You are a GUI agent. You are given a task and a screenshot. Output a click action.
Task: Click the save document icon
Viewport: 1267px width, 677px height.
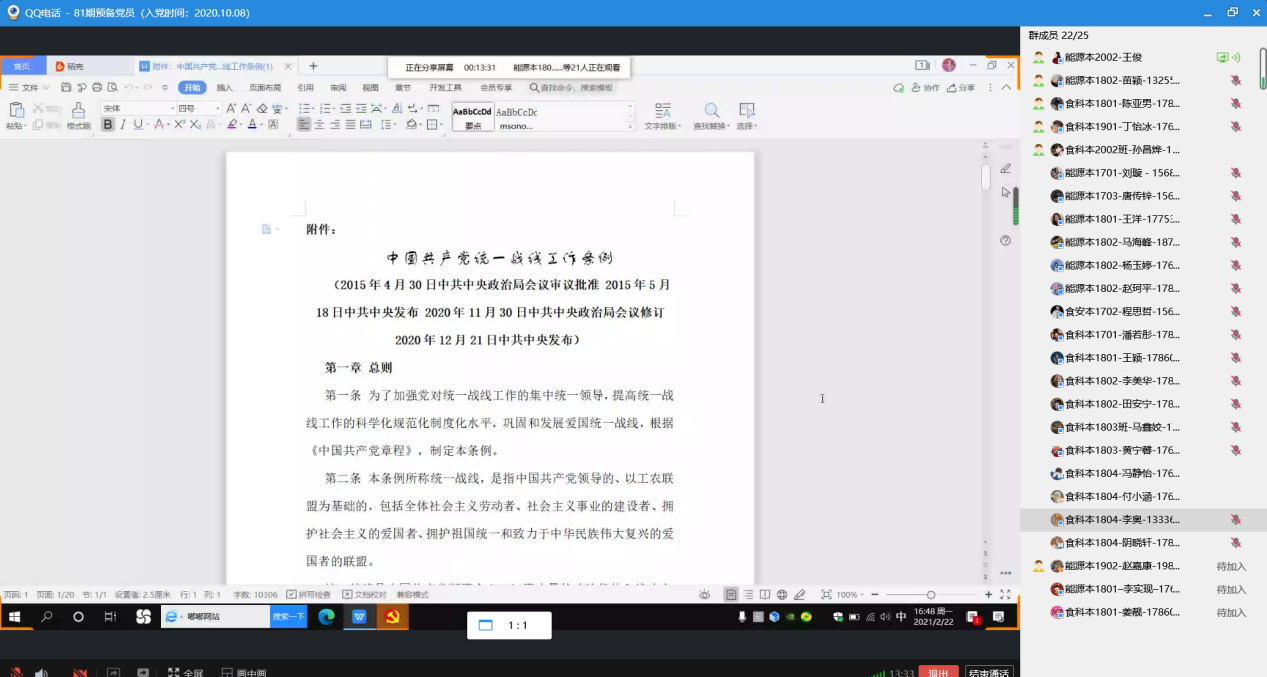point(66,88)
